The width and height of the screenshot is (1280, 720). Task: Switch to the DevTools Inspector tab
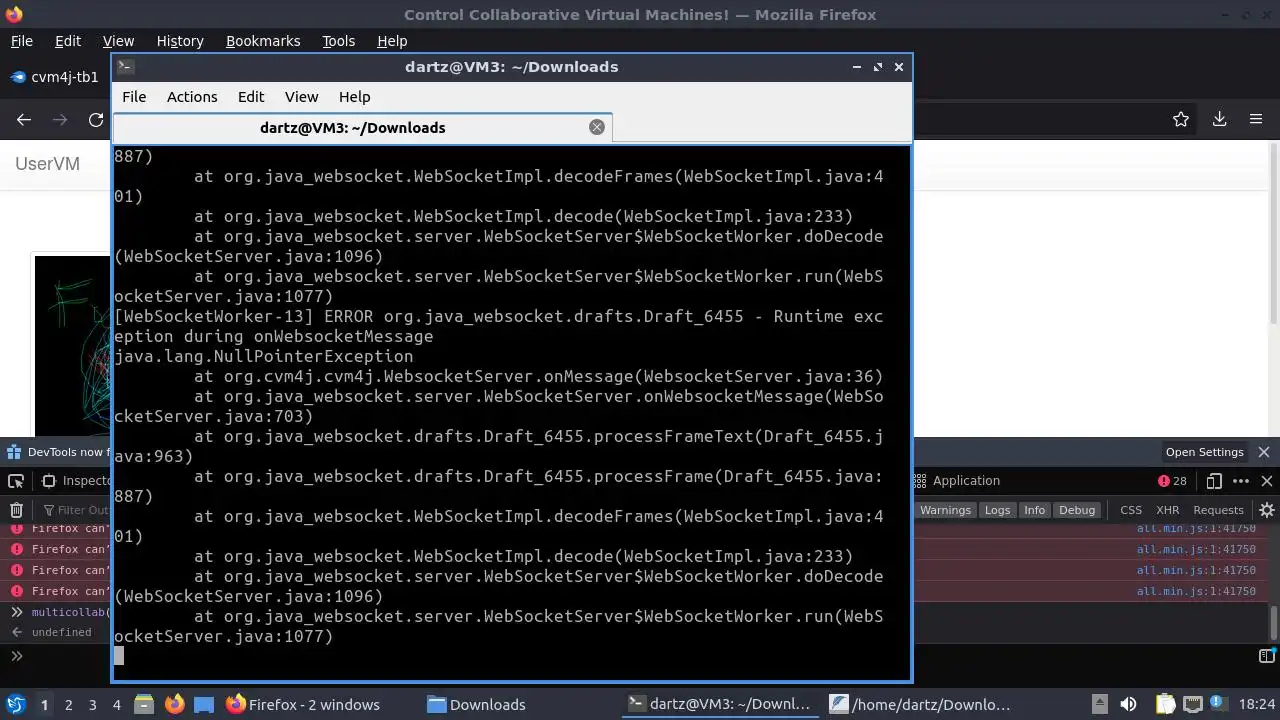pyautogui.click(x=76, y=481)
